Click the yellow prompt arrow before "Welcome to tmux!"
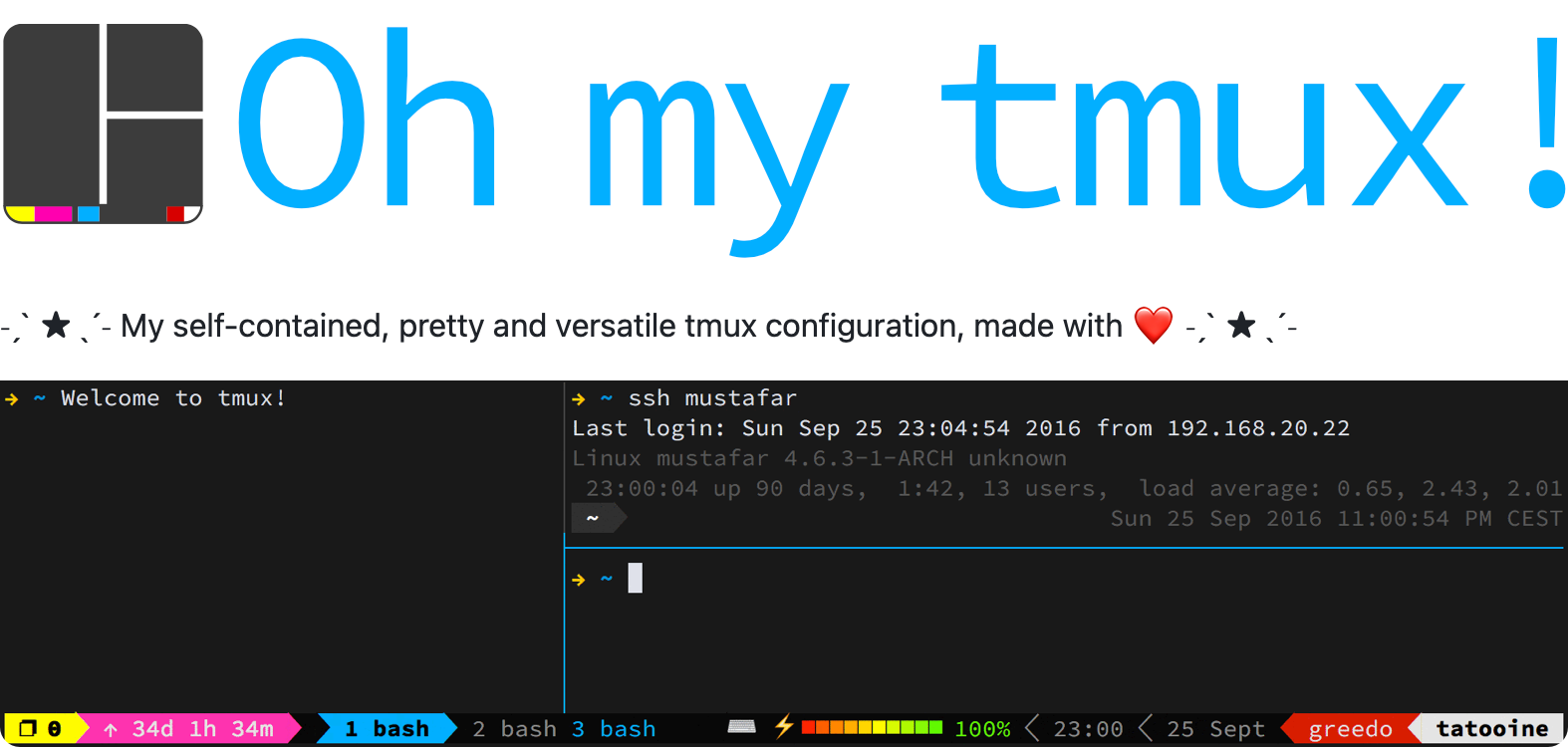Viewport: 1568px width, 747px height. tap(12, 399)
